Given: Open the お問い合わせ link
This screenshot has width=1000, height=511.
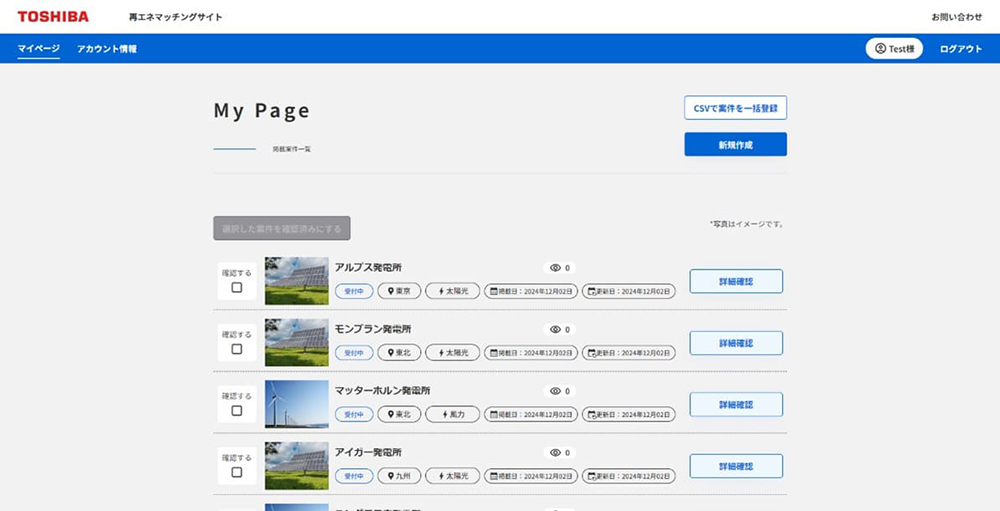Looking at the screenshot, I should pyautogui.click(x=956, y=17).
